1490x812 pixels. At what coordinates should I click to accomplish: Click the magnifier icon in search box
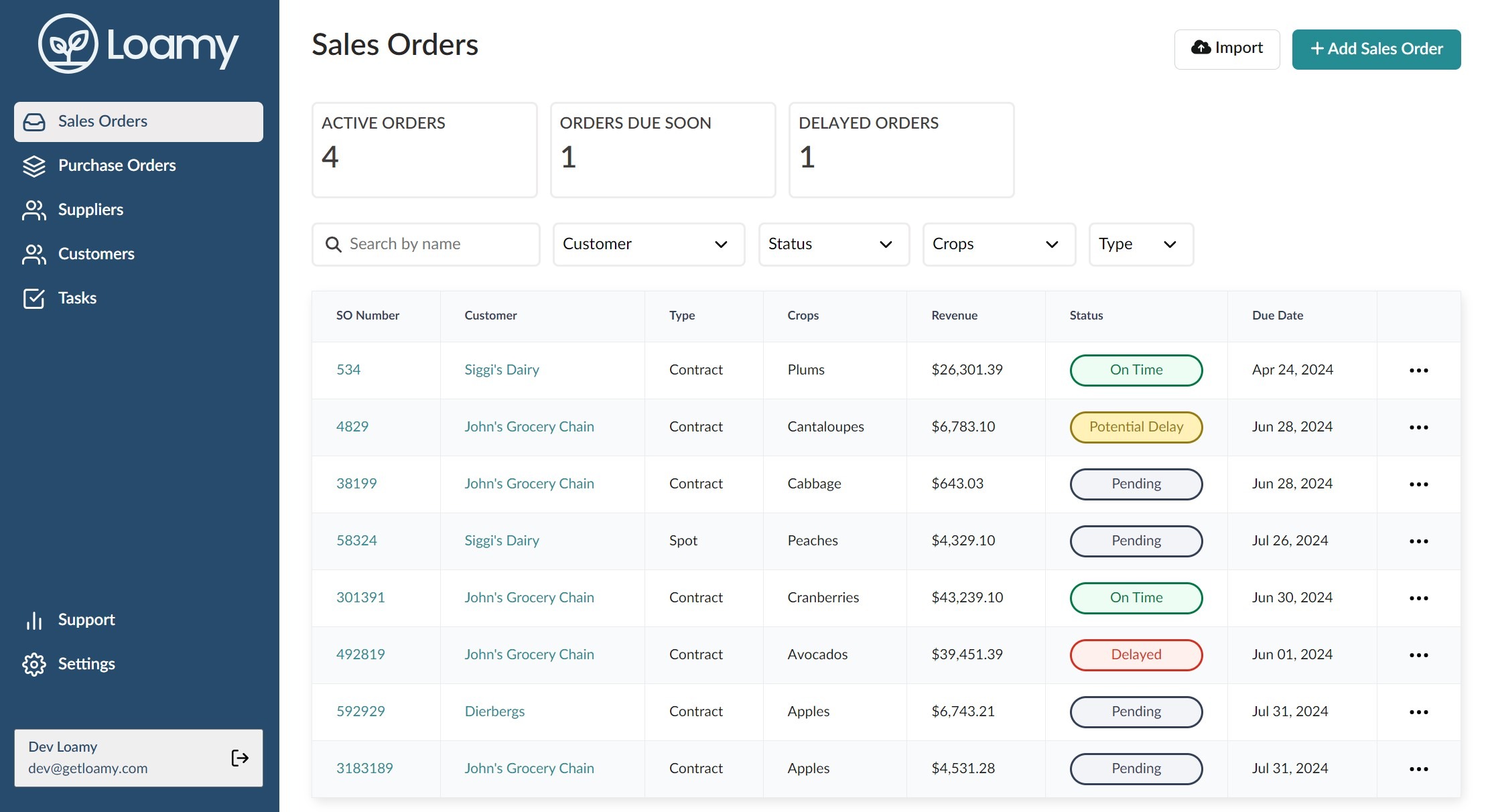tap(333, 245)
